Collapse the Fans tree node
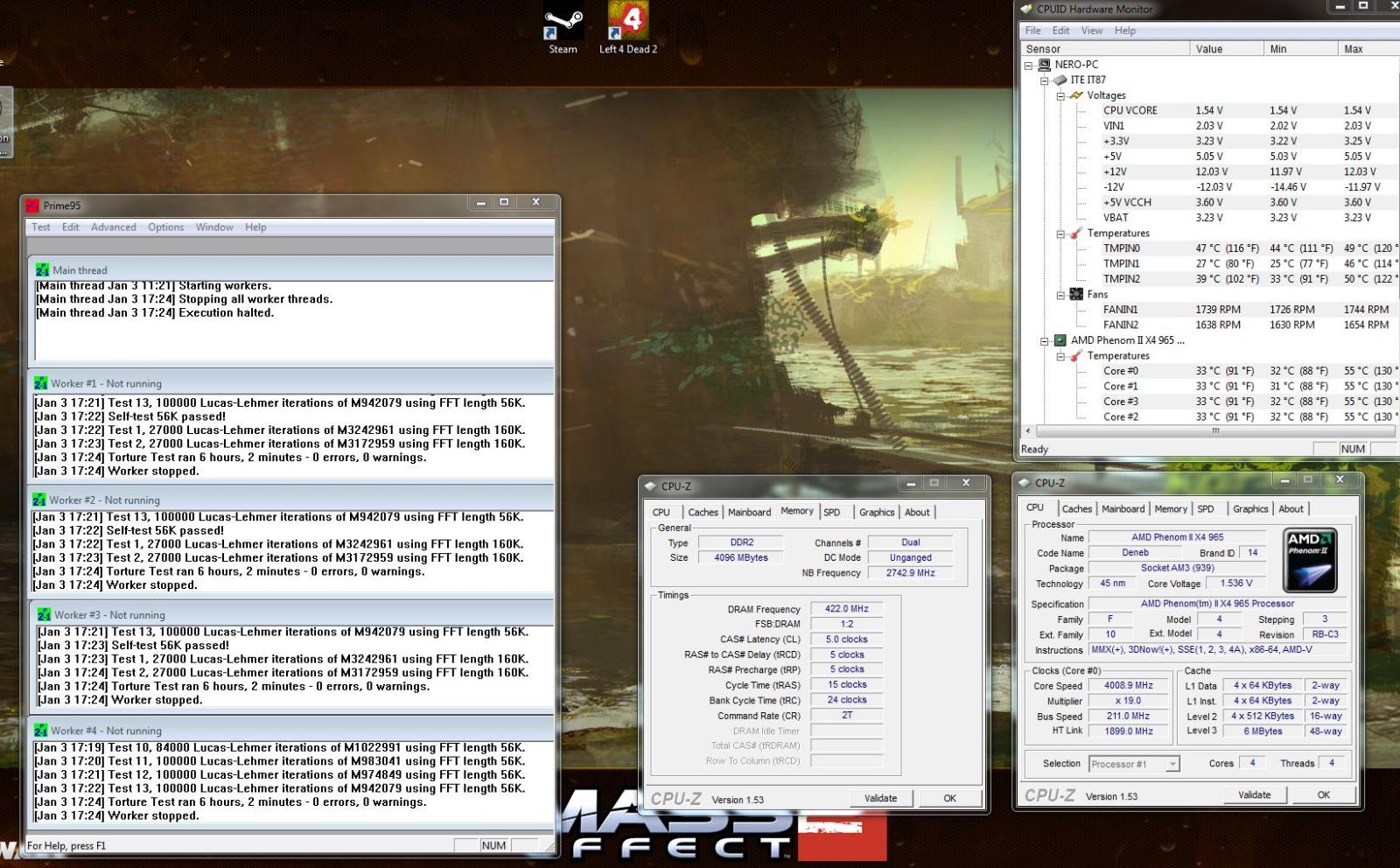 coord(1060,296)
